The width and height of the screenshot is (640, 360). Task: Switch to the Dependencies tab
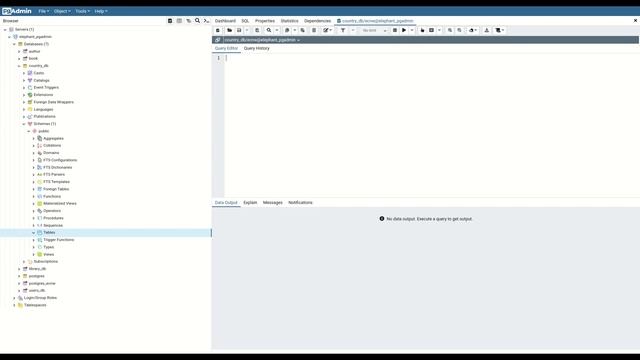[318, 21]
